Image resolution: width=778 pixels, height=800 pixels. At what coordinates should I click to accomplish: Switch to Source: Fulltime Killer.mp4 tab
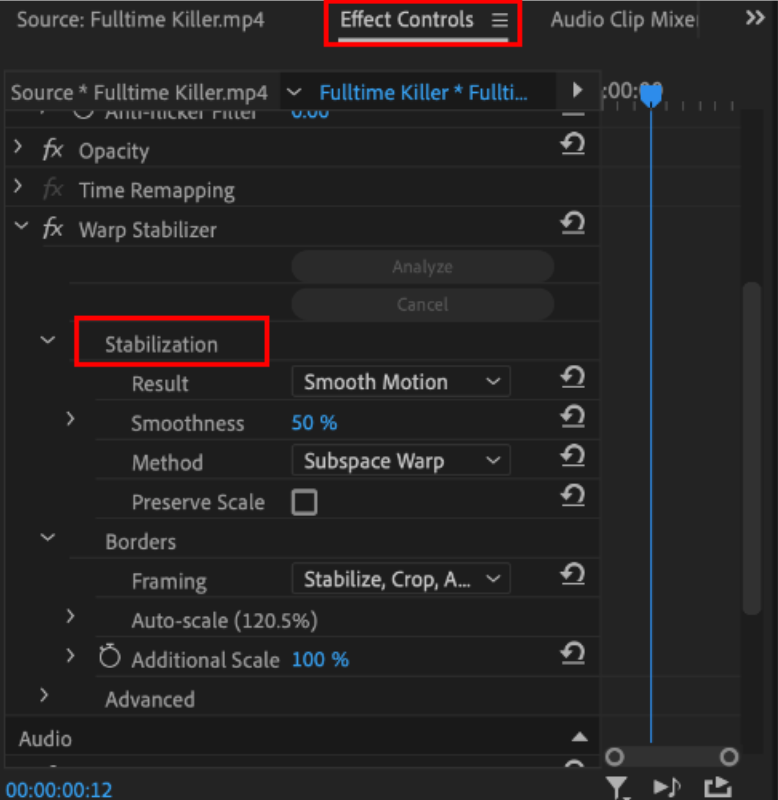point(141,20)
